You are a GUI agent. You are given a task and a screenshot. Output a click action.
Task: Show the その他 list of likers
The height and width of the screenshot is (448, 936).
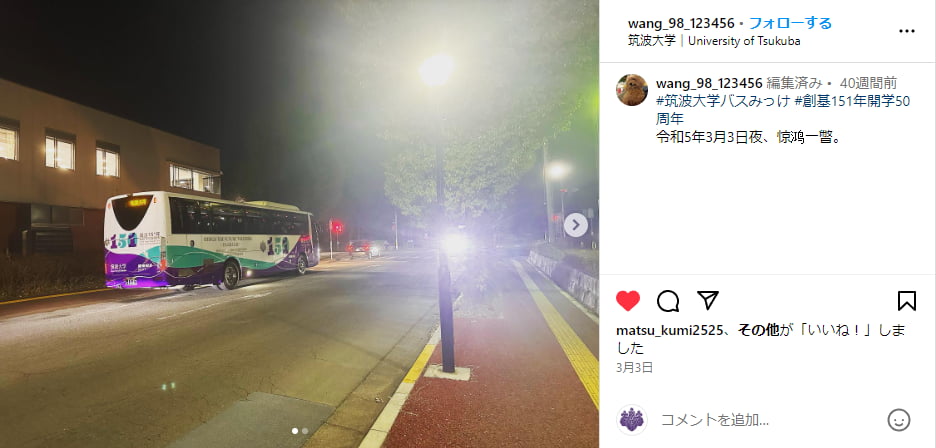tap(759, 330)
